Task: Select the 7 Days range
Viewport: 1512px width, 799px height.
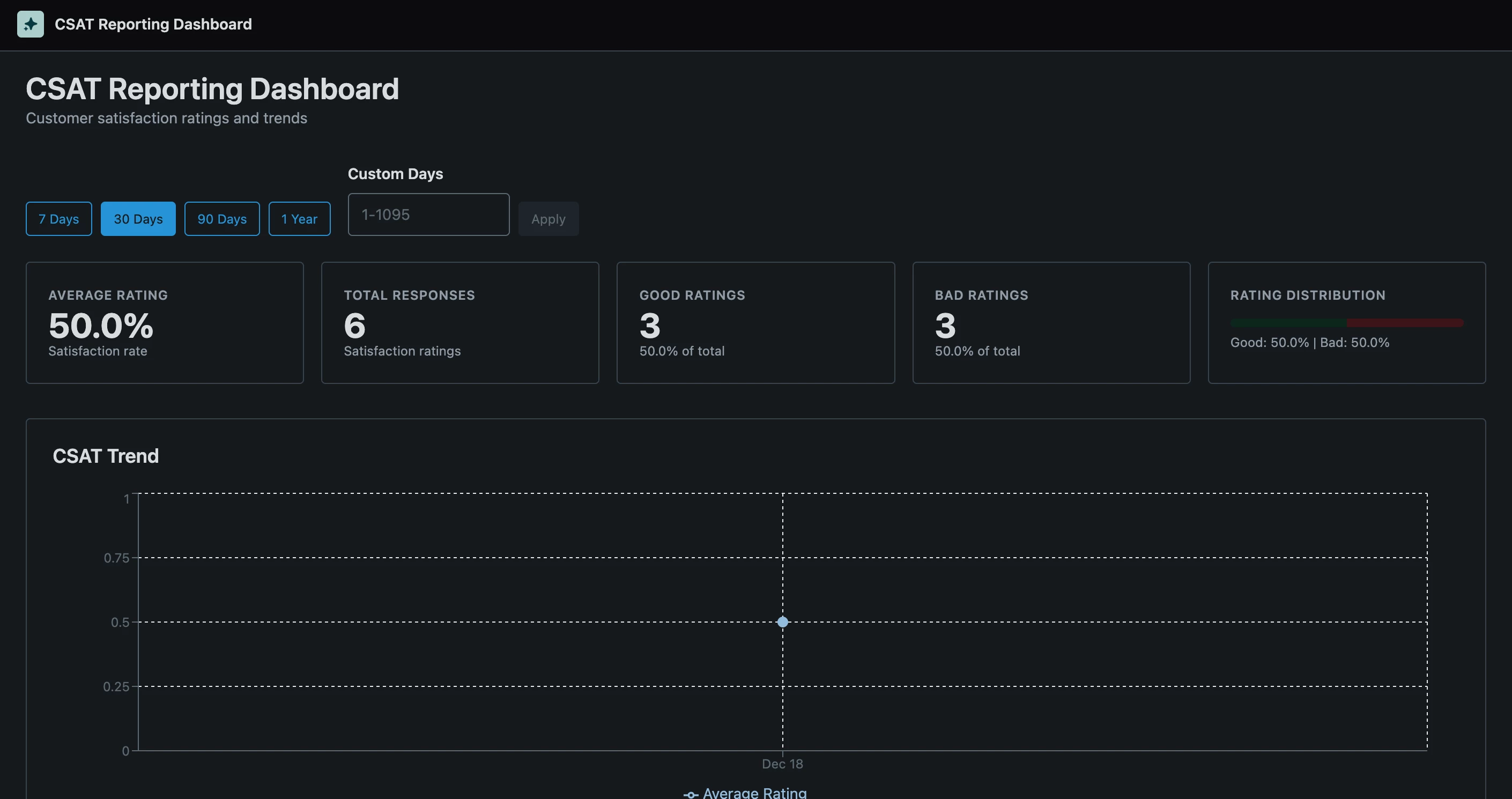Action: pos(58,219)
